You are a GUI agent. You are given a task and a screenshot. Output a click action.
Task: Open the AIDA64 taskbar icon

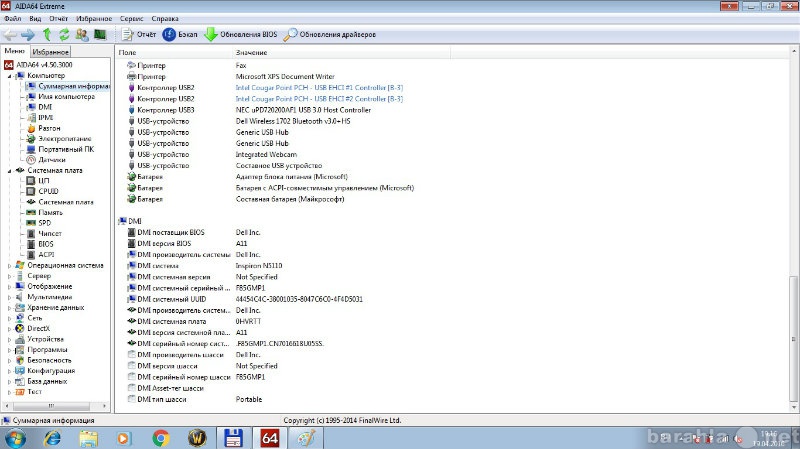point(270,438)
